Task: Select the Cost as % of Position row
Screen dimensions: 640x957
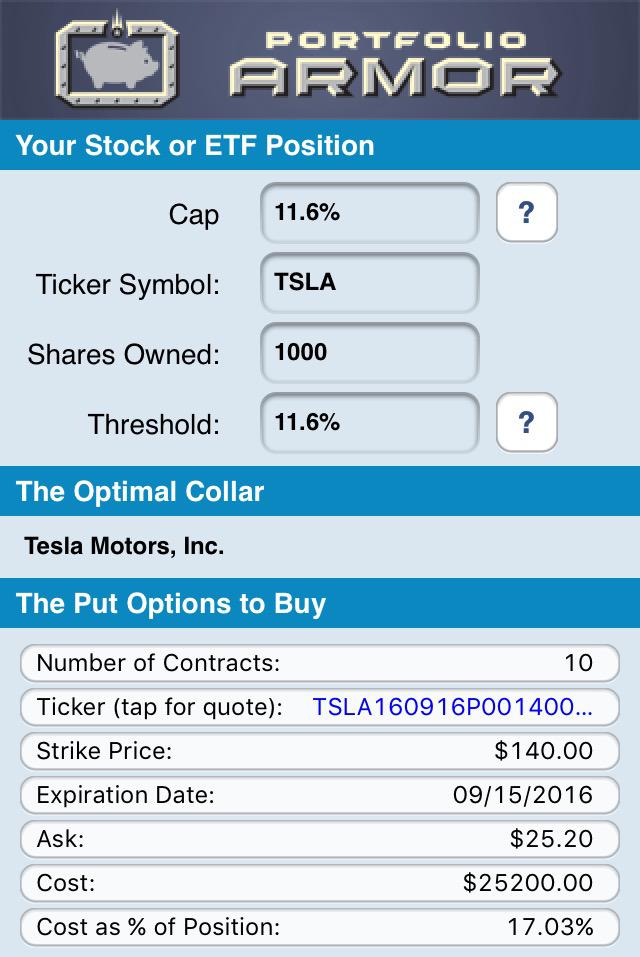Action: pos(320,926)
